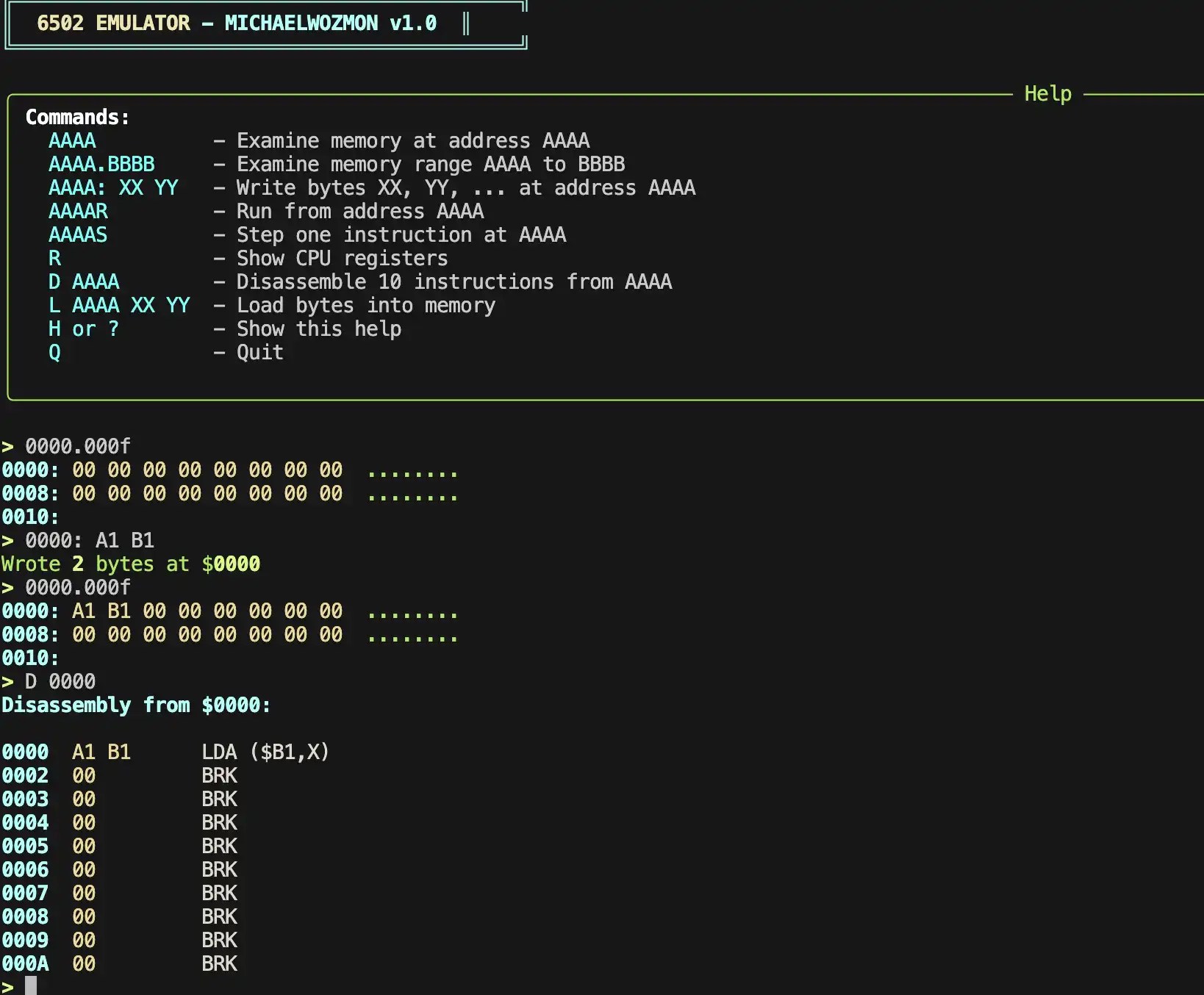
Task: Select the D AAAA disassemble command entry
Action: pos(84,282)
